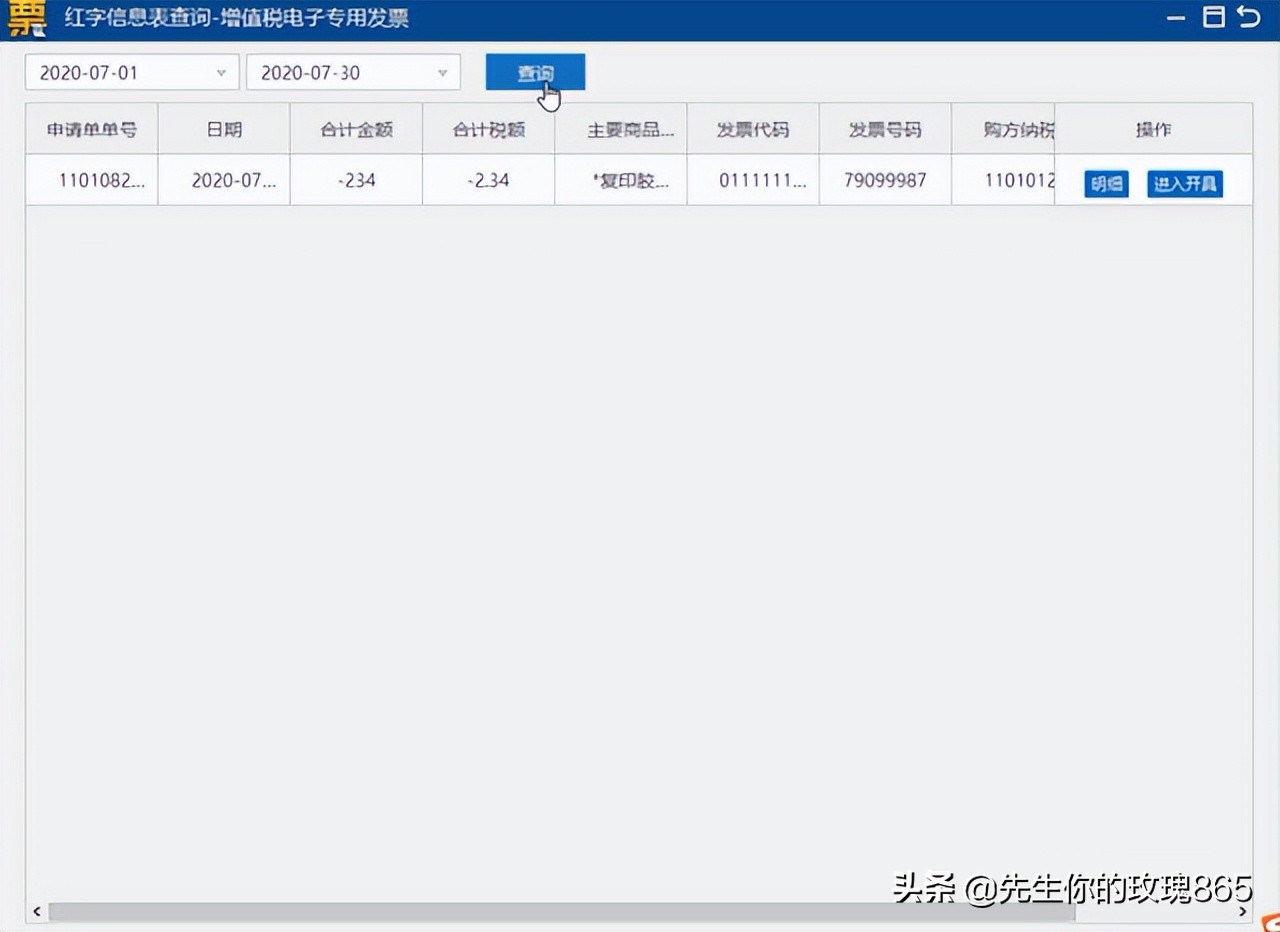This screenshot has width=1280, height=932.
Task: Open the end date dropdown showing 2020-07-30
Action: pyautogui.click(x=443, y=72)
